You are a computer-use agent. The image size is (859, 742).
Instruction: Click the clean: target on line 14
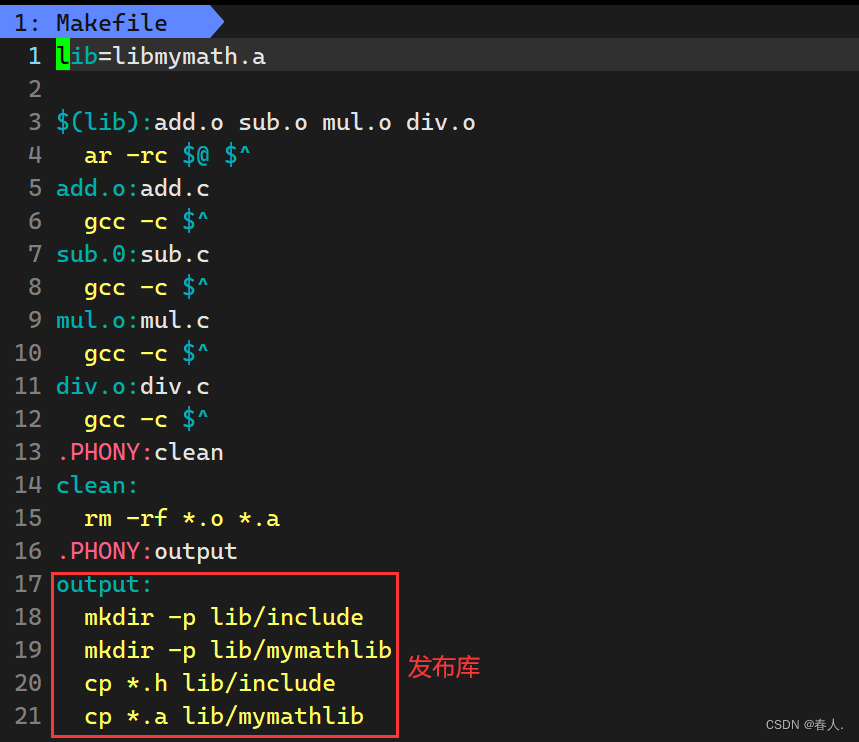click(x=97, y=486)
